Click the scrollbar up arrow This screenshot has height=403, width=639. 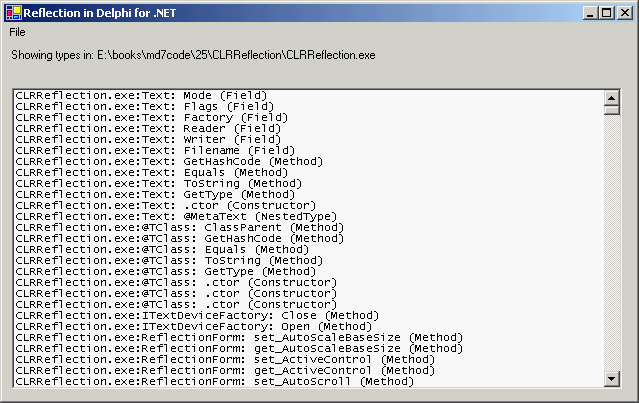tap(612, 98)
